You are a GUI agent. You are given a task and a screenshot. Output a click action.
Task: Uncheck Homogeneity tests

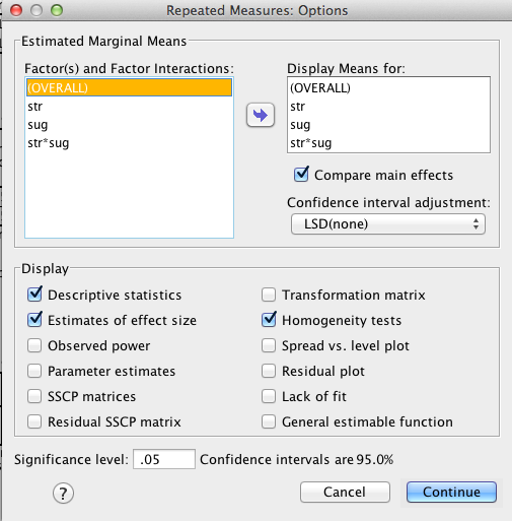pyautogui.click(x=269, y=320)
